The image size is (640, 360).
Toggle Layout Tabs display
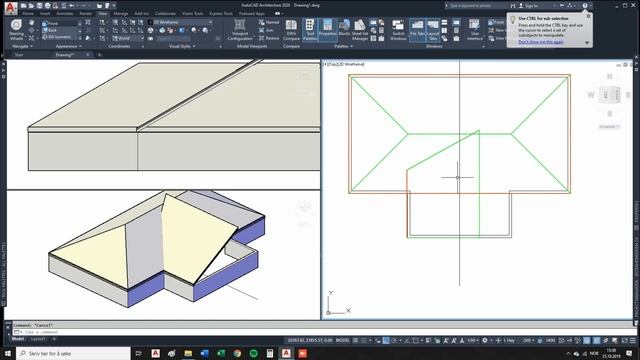pos(433,30)
